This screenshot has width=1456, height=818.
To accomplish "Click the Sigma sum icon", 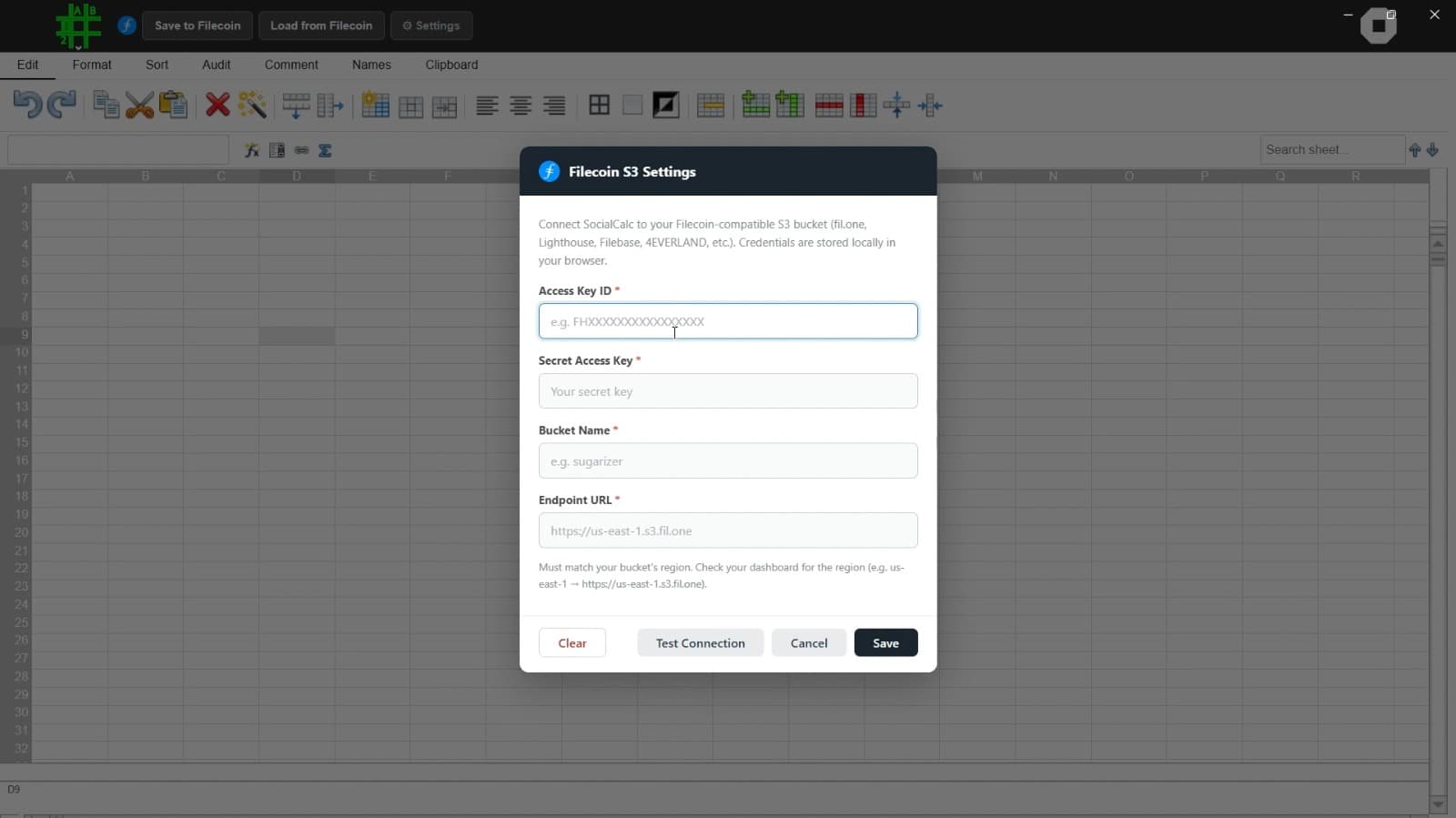I will (x=325, y=150).
